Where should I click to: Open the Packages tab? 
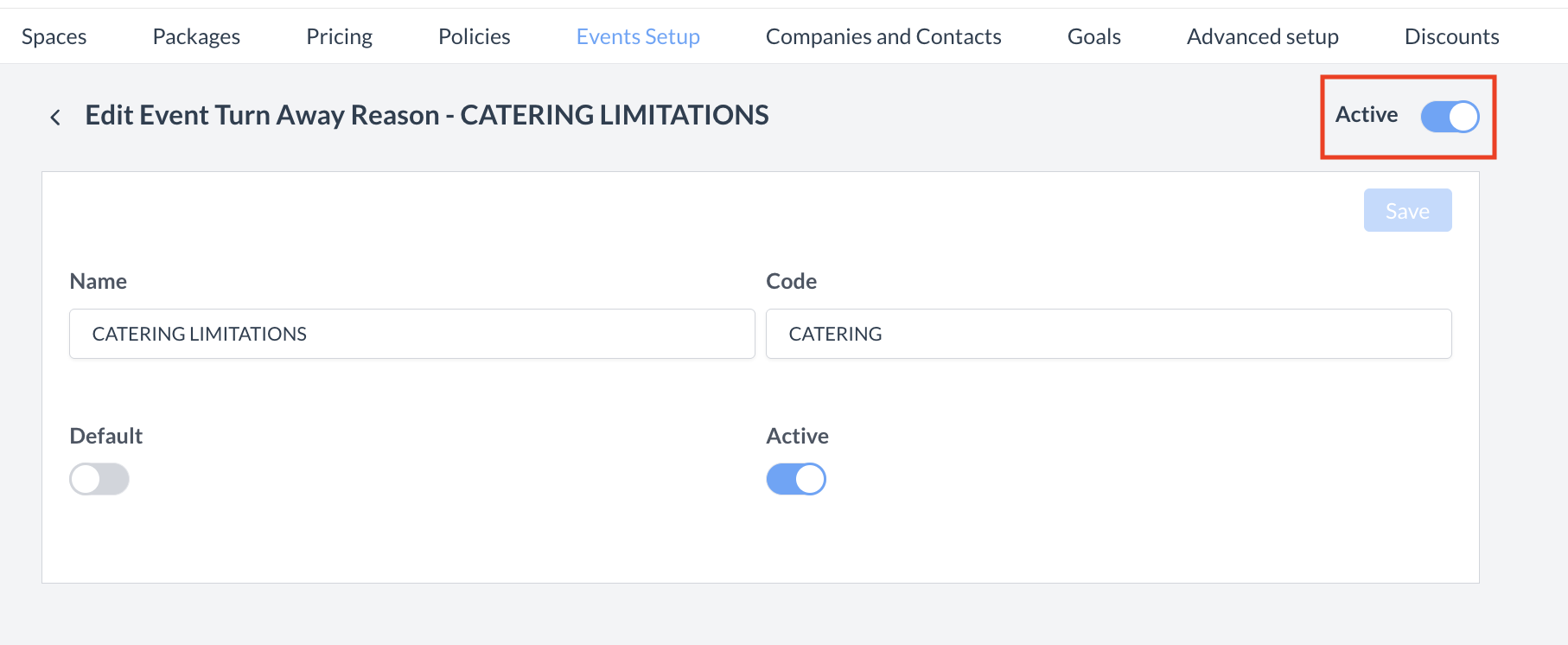tap(195, 36)
